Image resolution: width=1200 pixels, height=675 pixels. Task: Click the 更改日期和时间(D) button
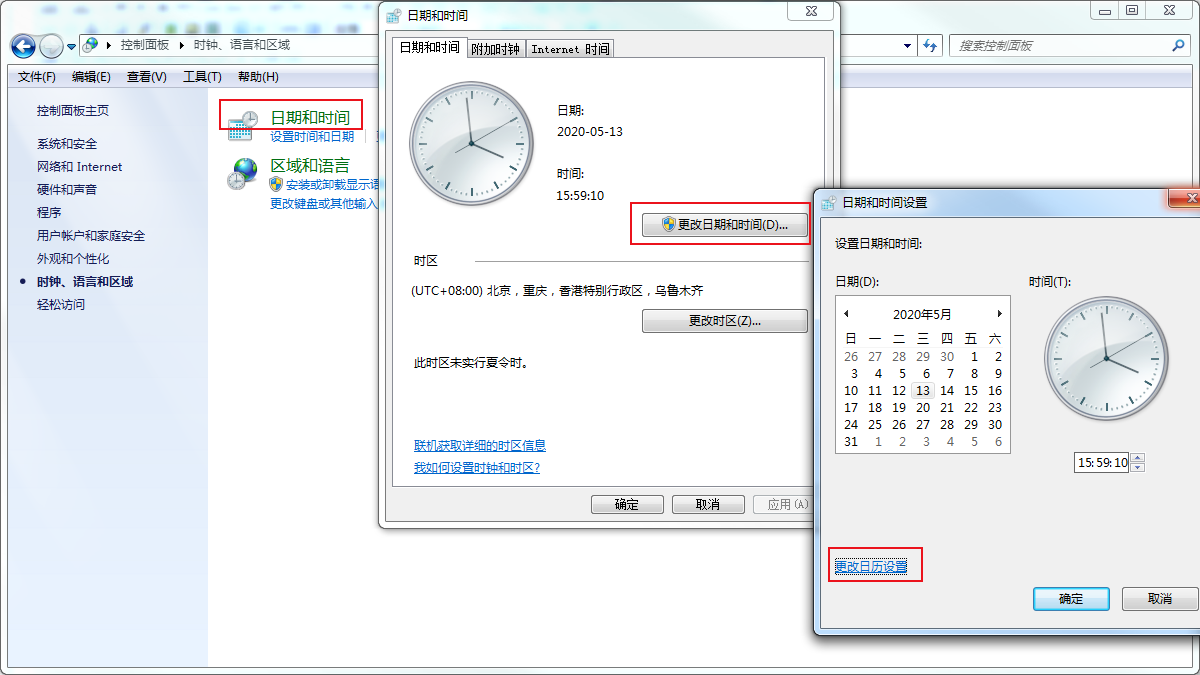724,225
